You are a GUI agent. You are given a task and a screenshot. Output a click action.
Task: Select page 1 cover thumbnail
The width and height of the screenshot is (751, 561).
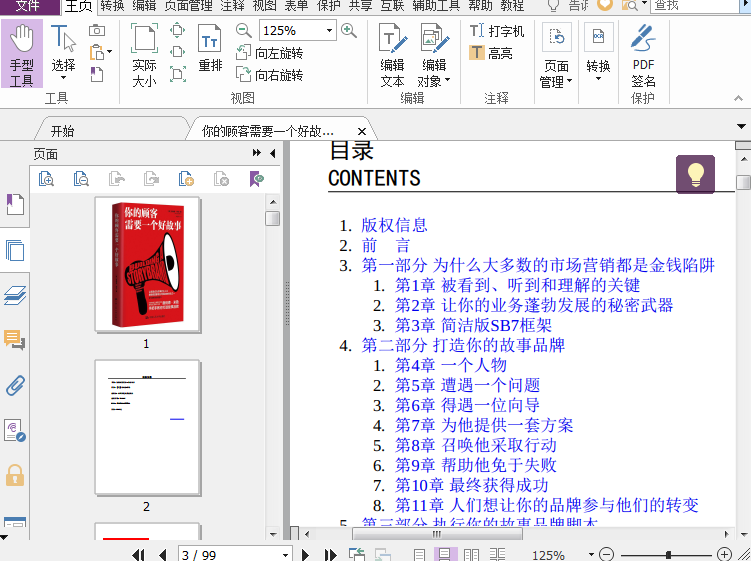(148, 264)
